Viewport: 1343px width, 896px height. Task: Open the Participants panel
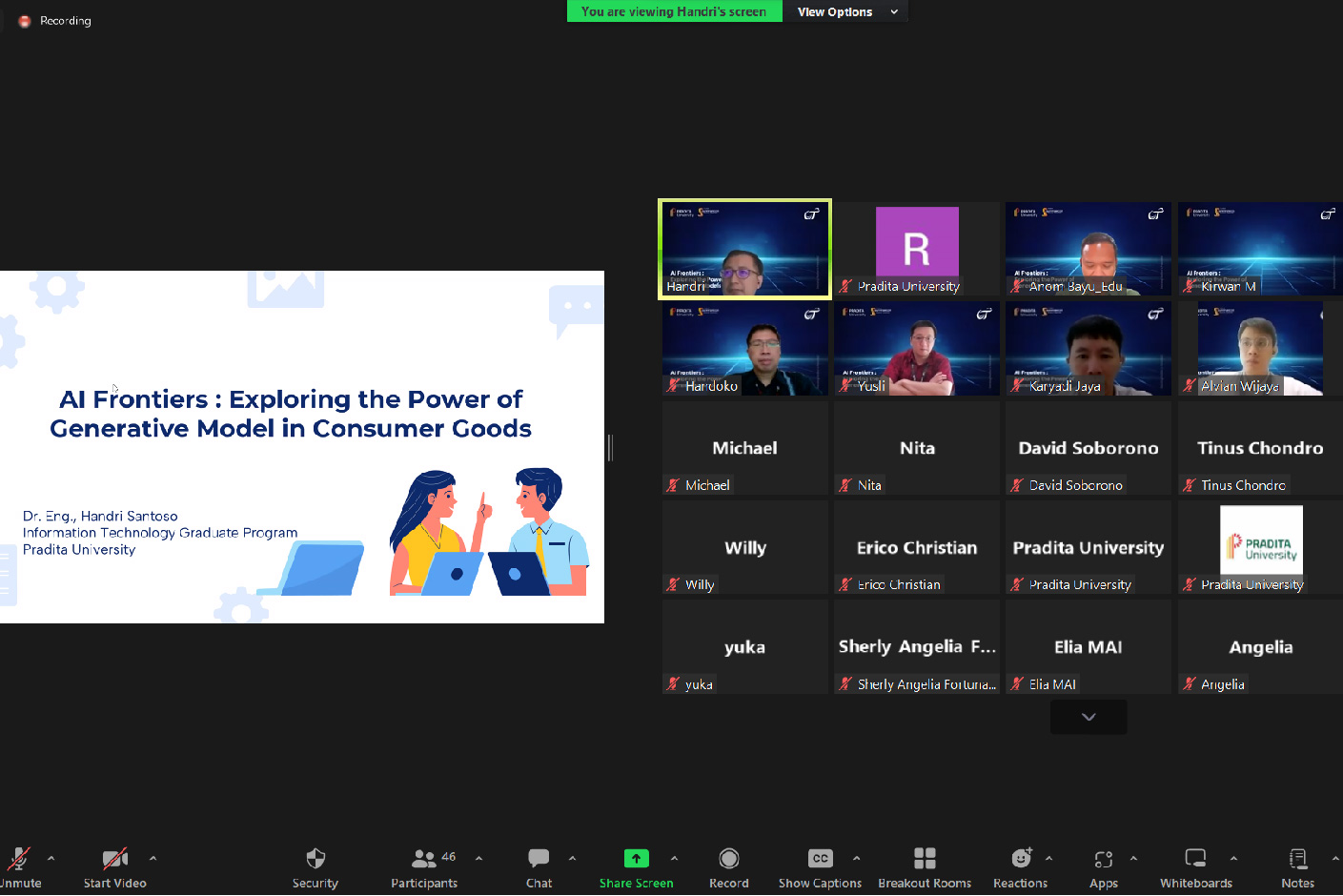[x=424, y=859]
